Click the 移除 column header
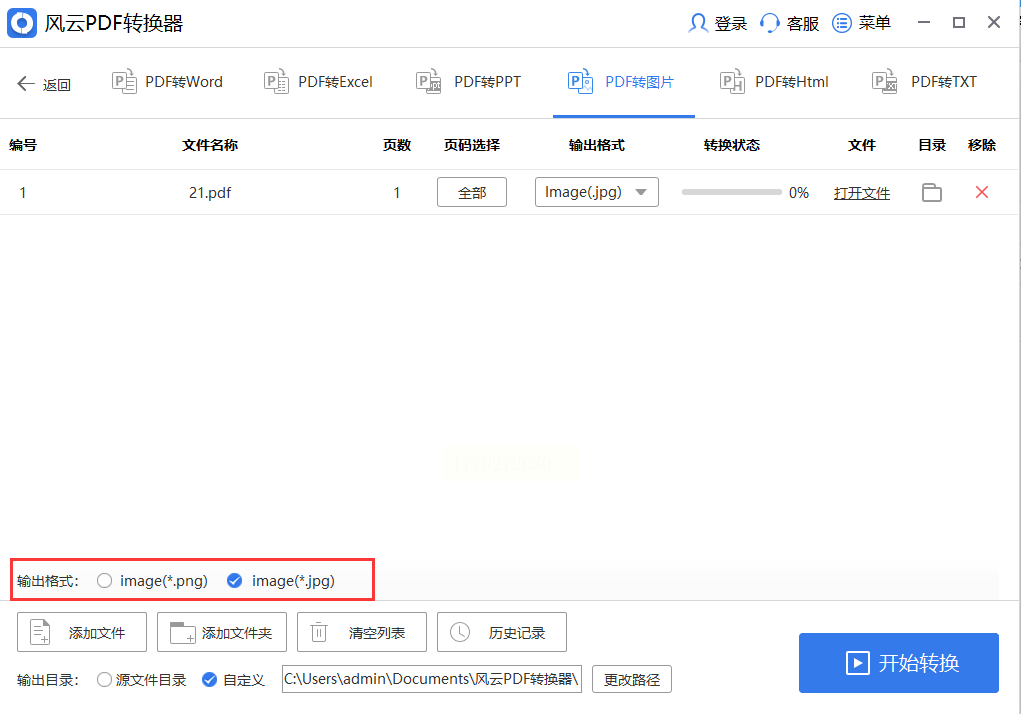1021x714 pixels. (x=982, y=145)
